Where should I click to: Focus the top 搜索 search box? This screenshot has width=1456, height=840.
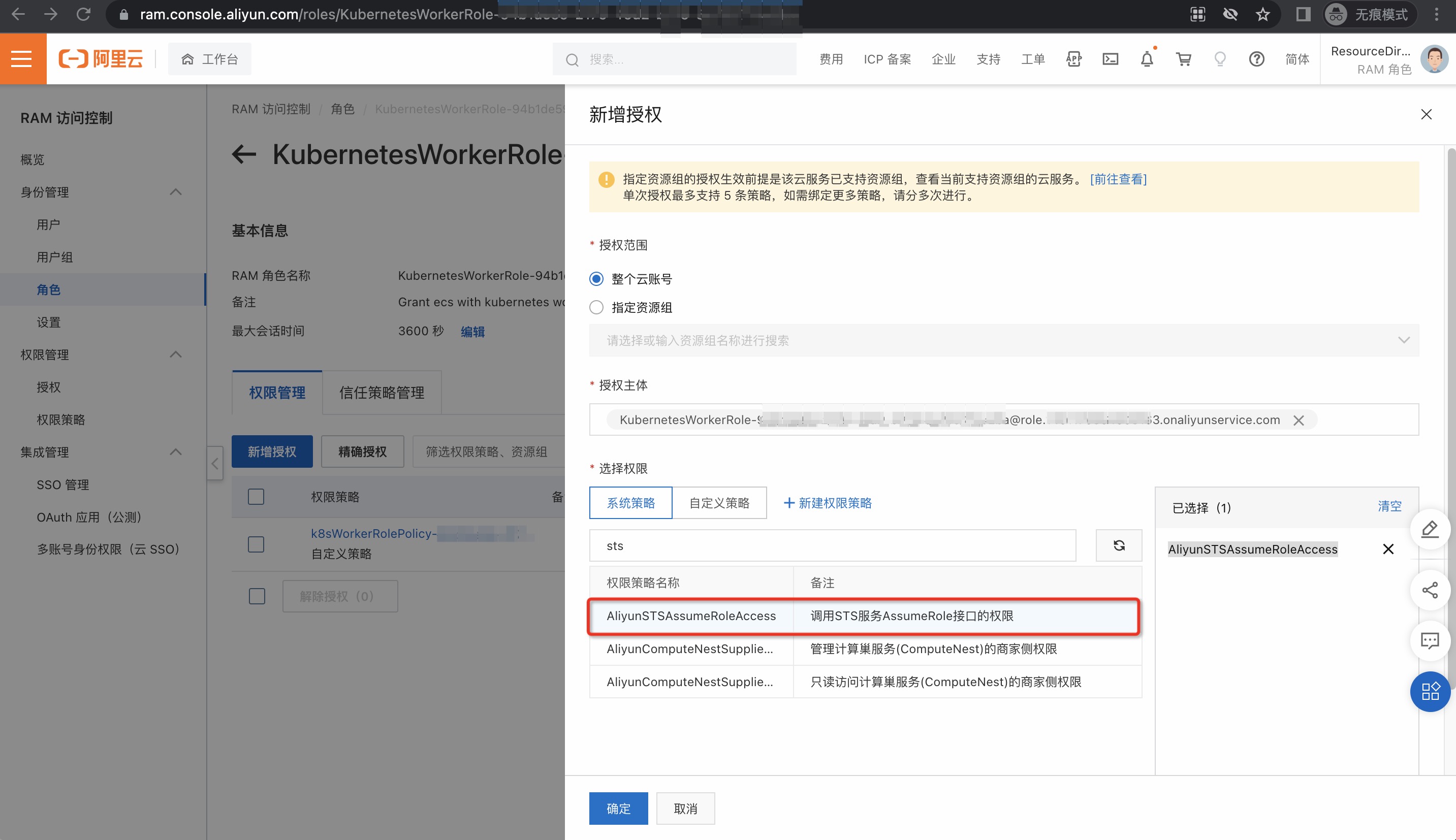pos(674,59)
